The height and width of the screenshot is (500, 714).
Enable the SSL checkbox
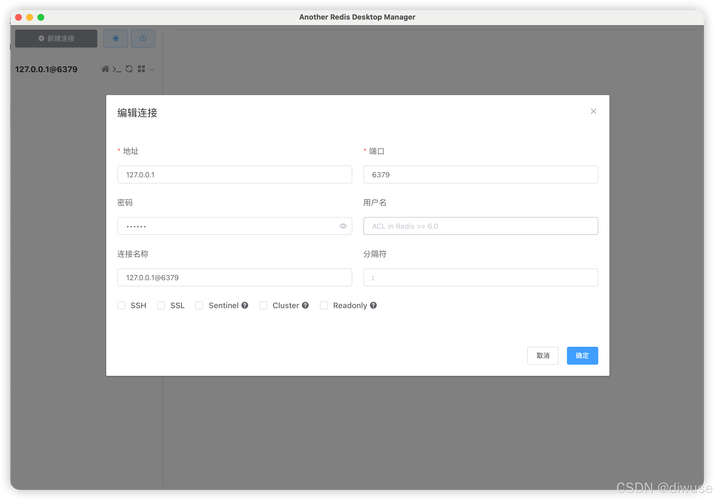pos(161,306)
